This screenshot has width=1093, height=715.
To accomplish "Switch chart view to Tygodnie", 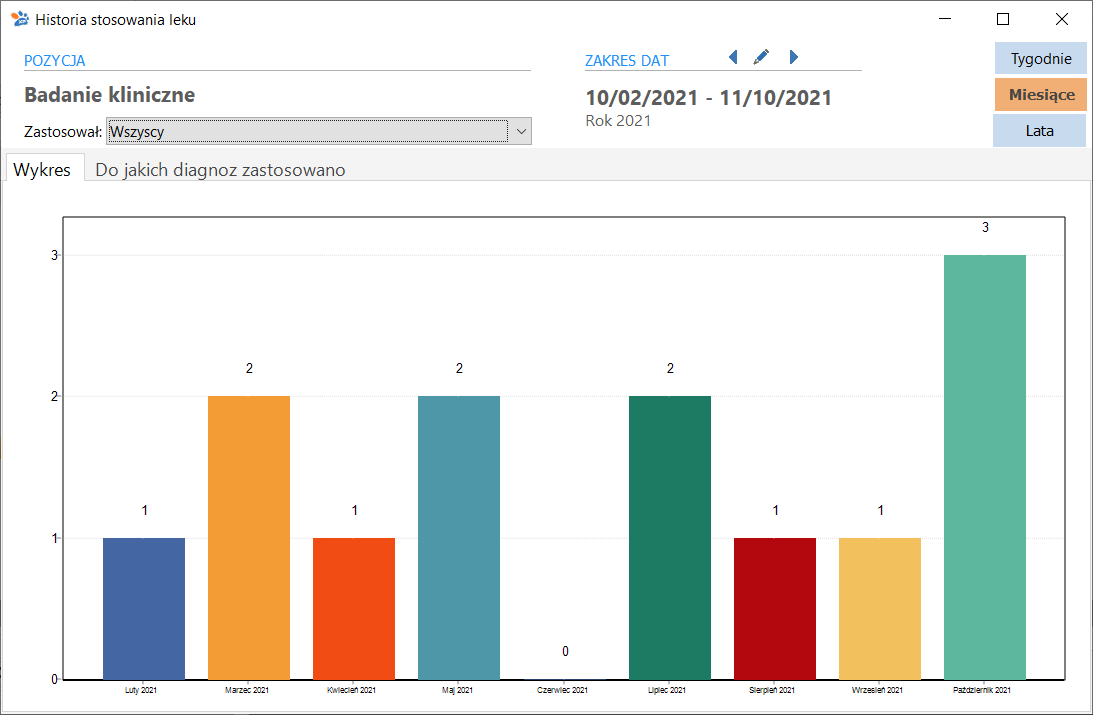I will pos(1041,59).
